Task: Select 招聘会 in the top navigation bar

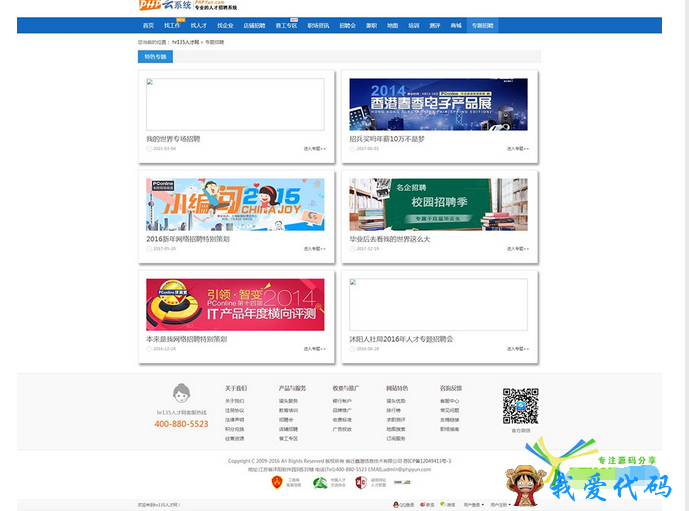Action: tap(348, 25)
